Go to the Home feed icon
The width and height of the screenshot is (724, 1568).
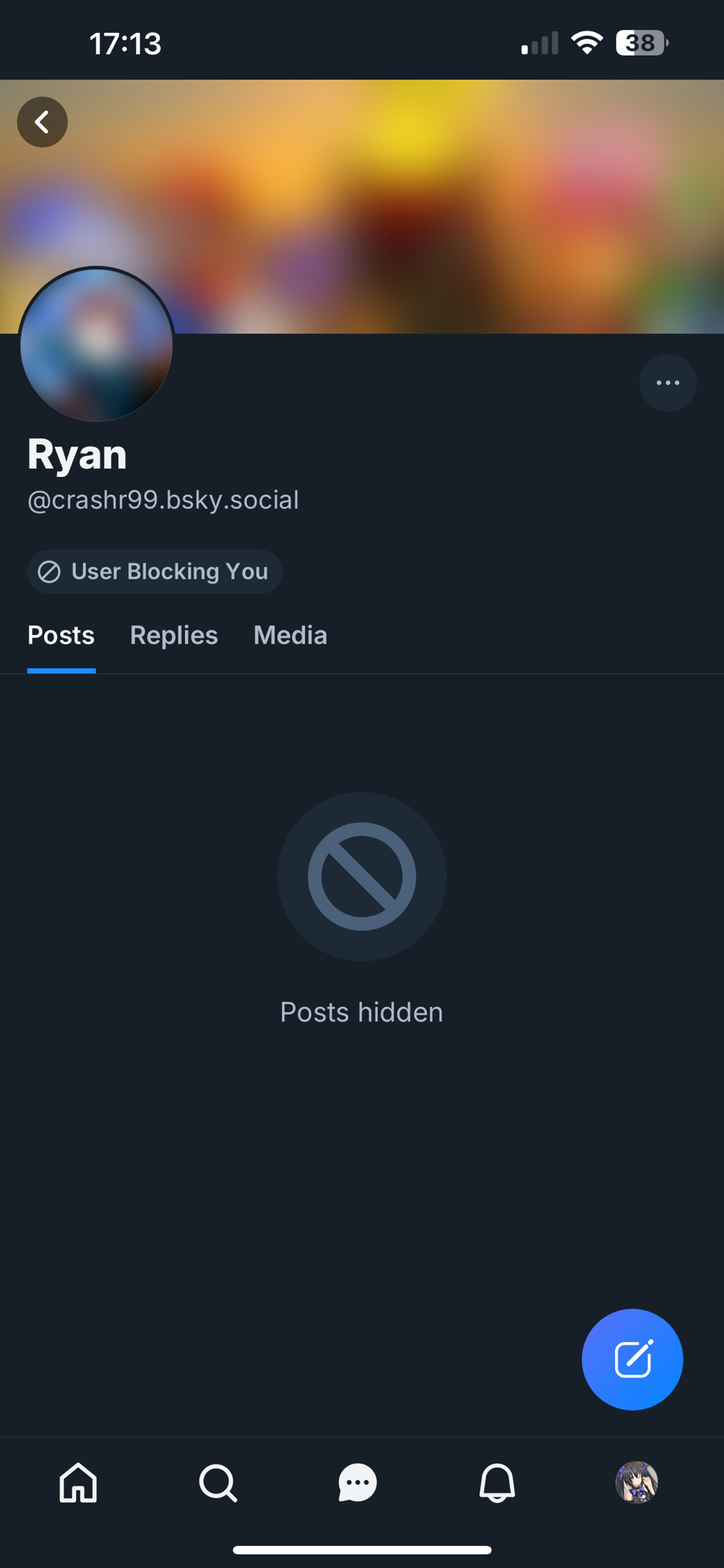78,1483
